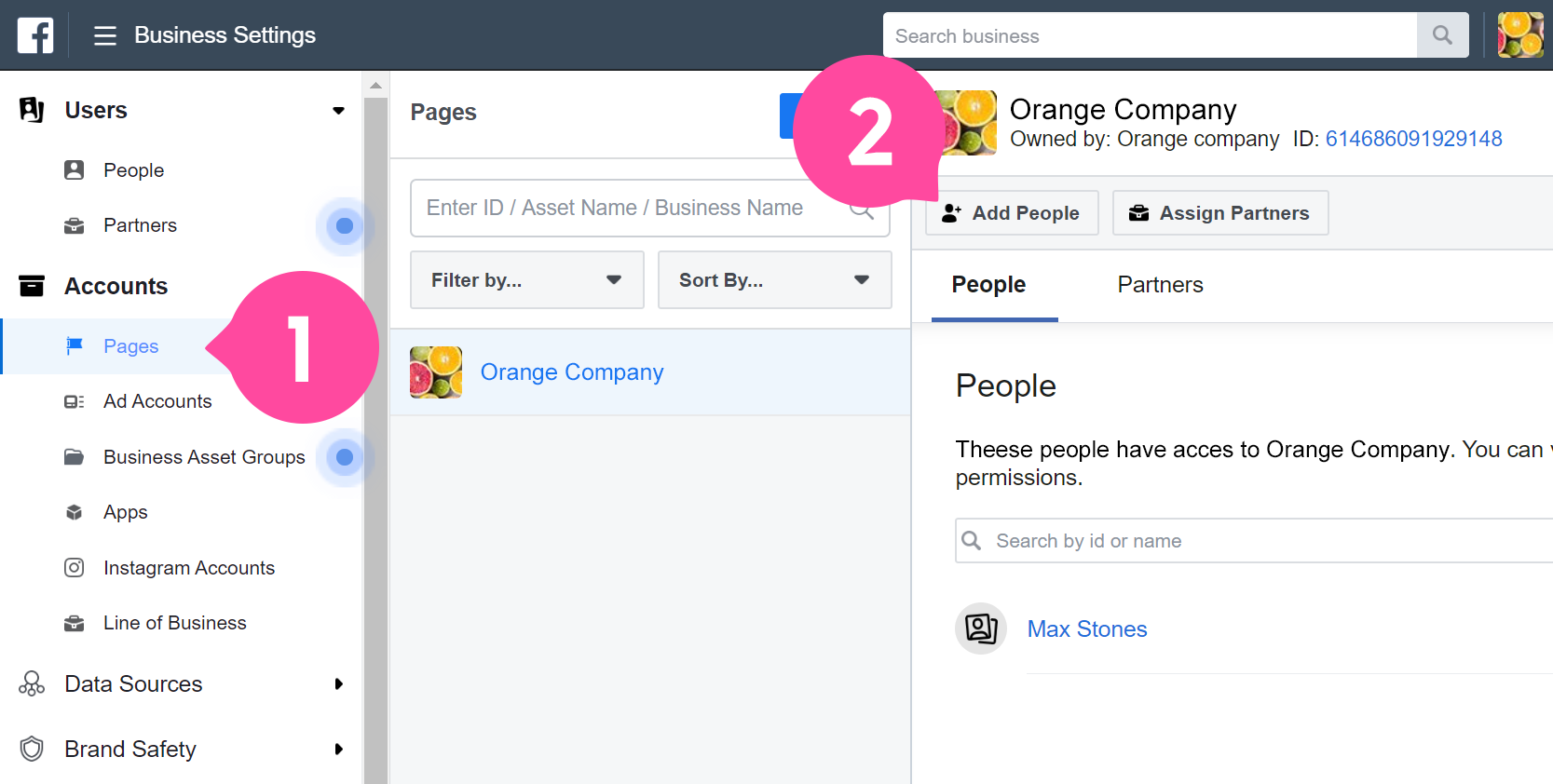The image size is (1553, 784).
Task: Click the Add People button
Action: pyautogui.click(x=1012, y=213)
